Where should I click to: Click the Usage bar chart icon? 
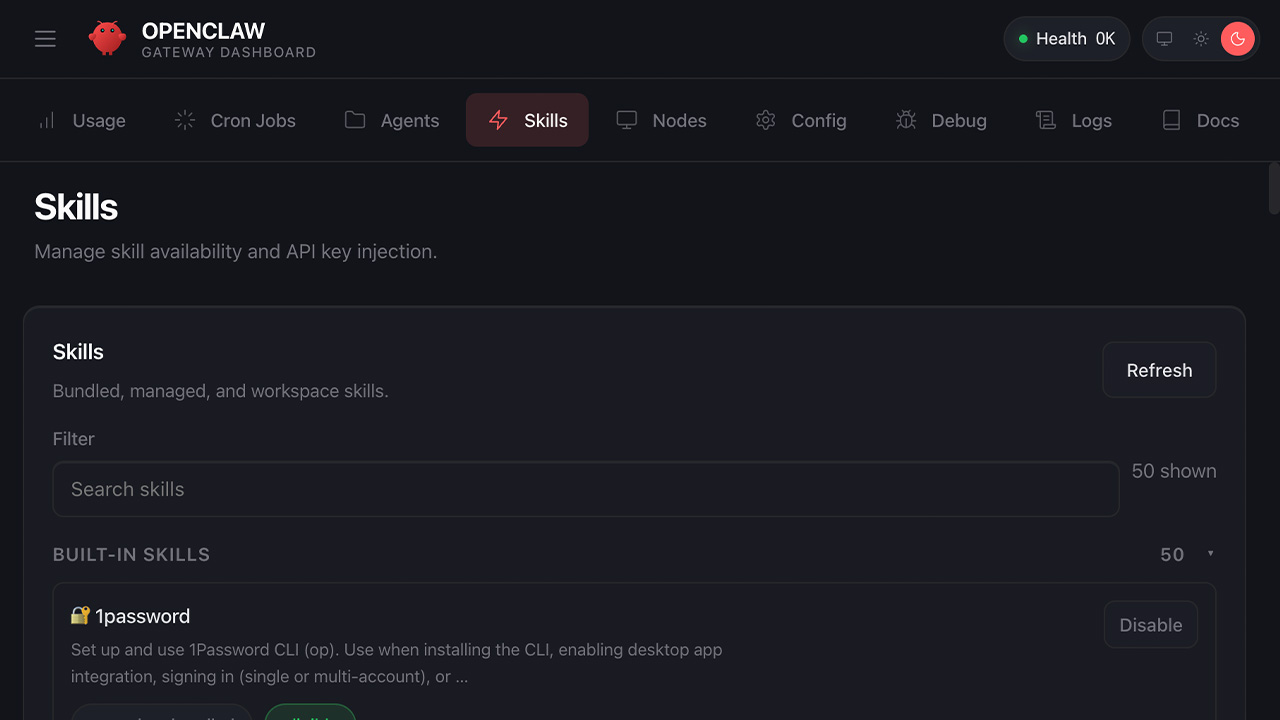[x=47, y=121]
